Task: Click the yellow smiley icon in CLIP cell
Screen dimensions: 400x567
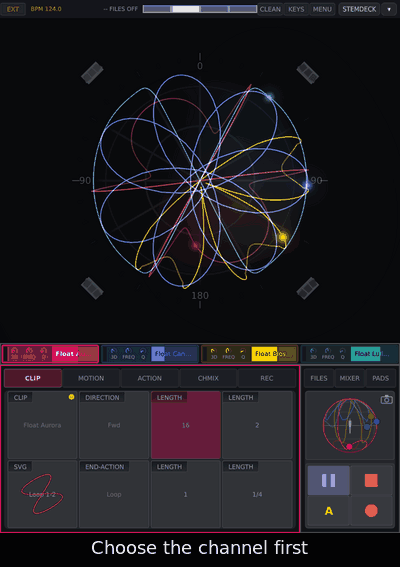Action: [x=71, y=397]
